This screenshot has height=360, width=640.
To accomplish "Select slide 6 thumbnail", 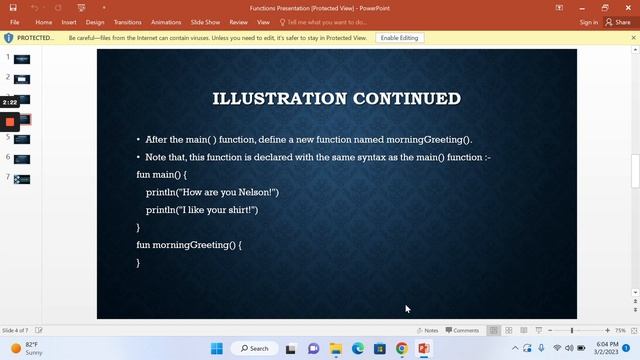I will [x=22, y=159].
